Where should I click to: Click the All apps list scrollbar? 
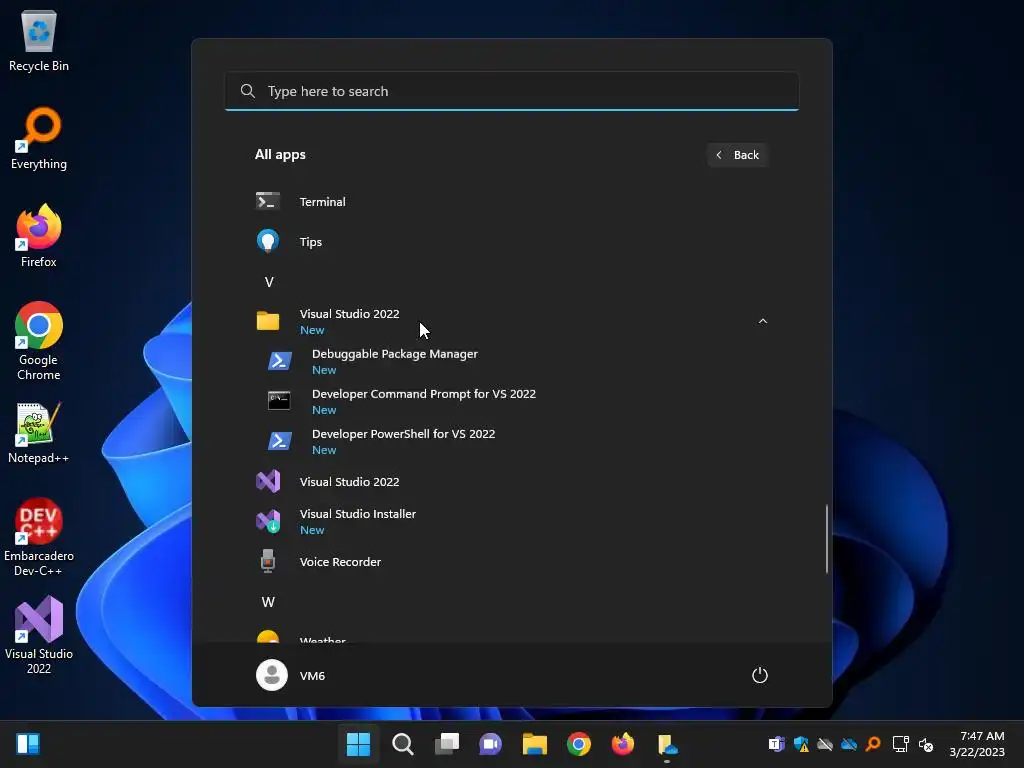pos(827,539)
